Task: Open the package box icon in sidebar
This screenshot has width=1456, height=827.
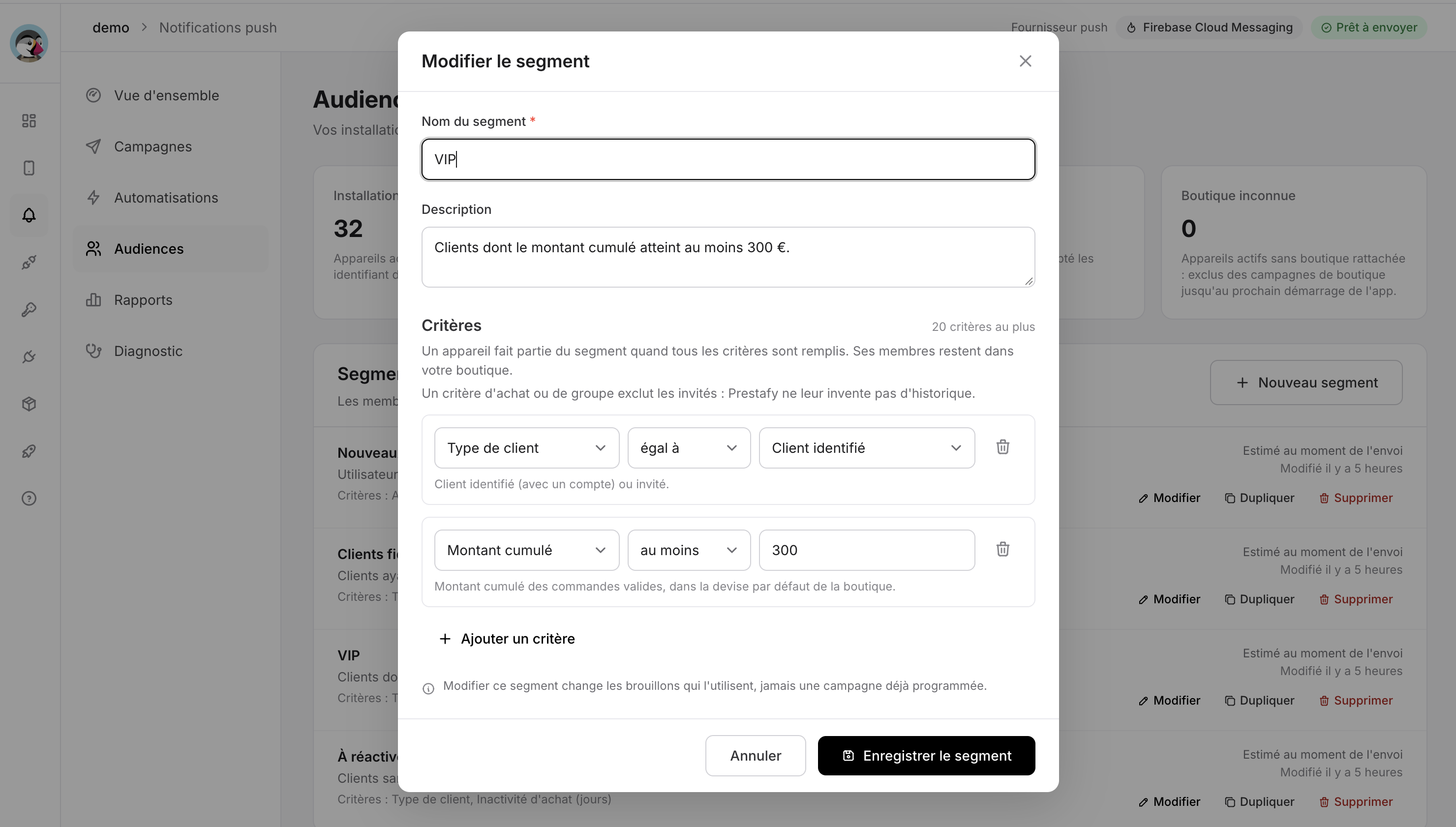Action: click(x=29, y=403)
